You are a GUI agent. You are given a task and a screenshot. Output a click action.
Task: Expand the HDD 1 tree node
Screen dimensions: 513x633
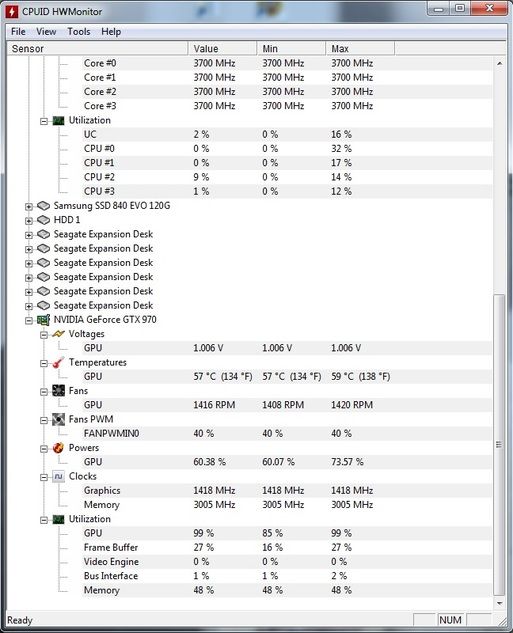click(x=29, y=221)
